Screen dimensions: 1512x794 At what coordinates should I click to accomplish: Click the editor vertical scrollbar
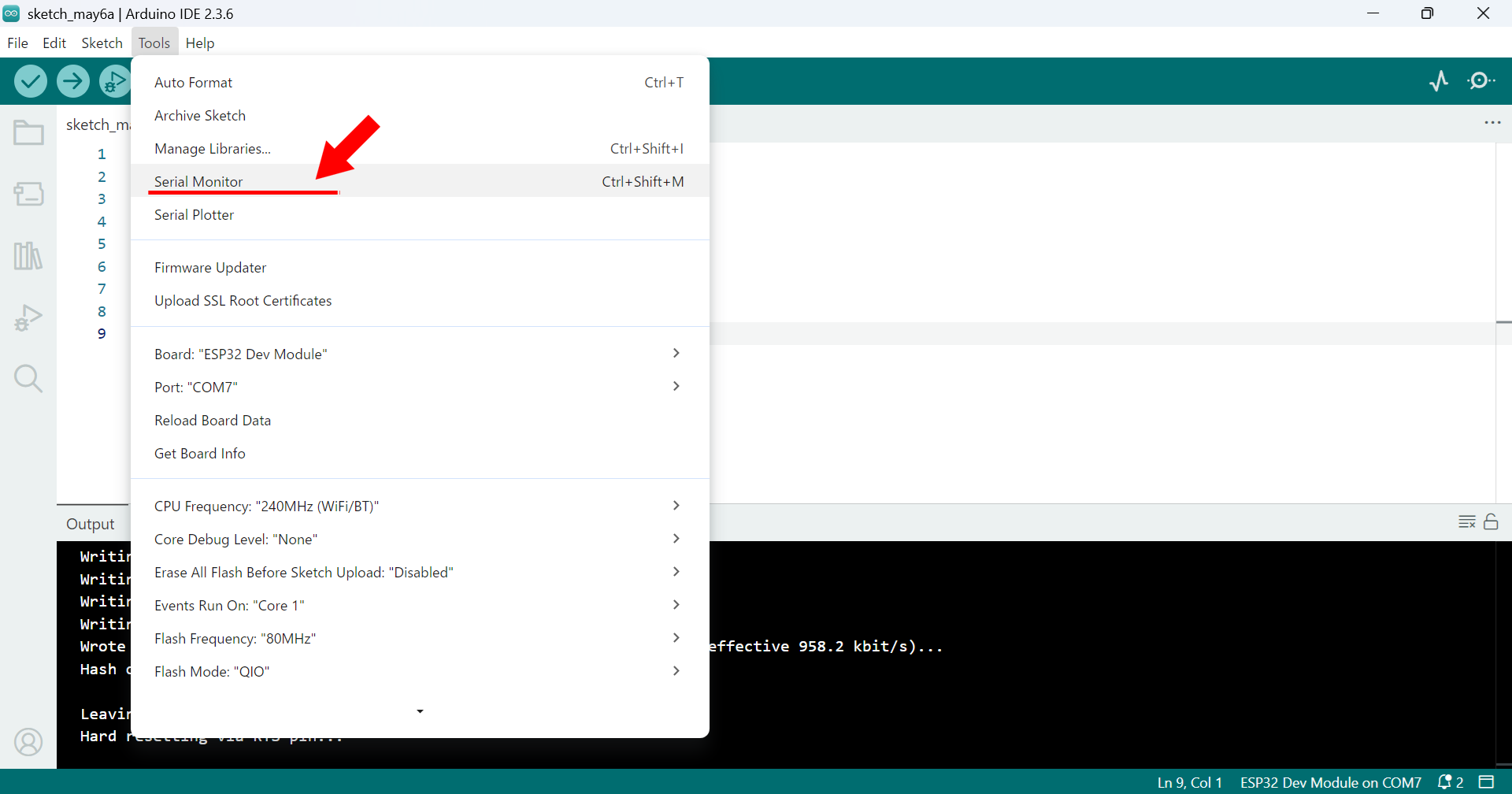click(1503, 322)
